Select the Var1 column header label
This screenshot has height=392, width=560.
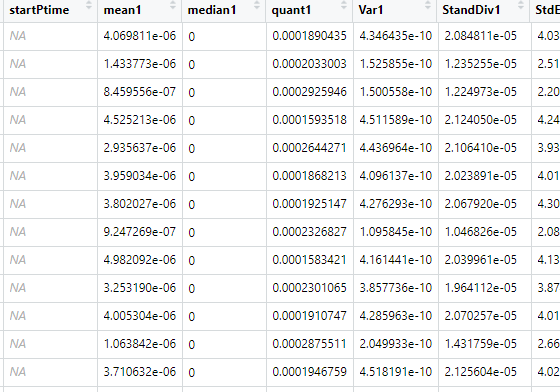371,10
